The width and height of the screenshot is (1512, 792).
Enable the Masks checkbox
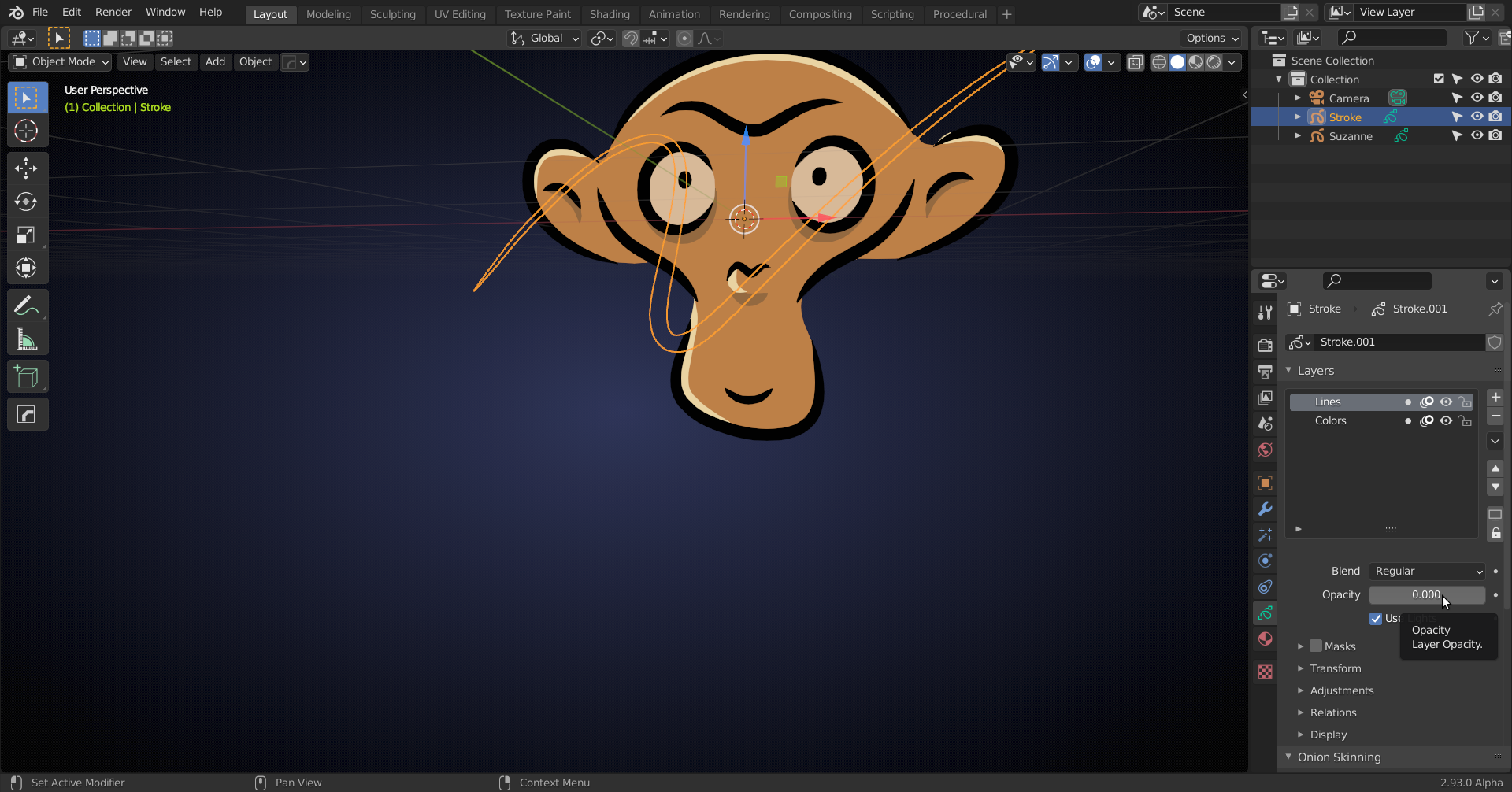[1316, 646]
